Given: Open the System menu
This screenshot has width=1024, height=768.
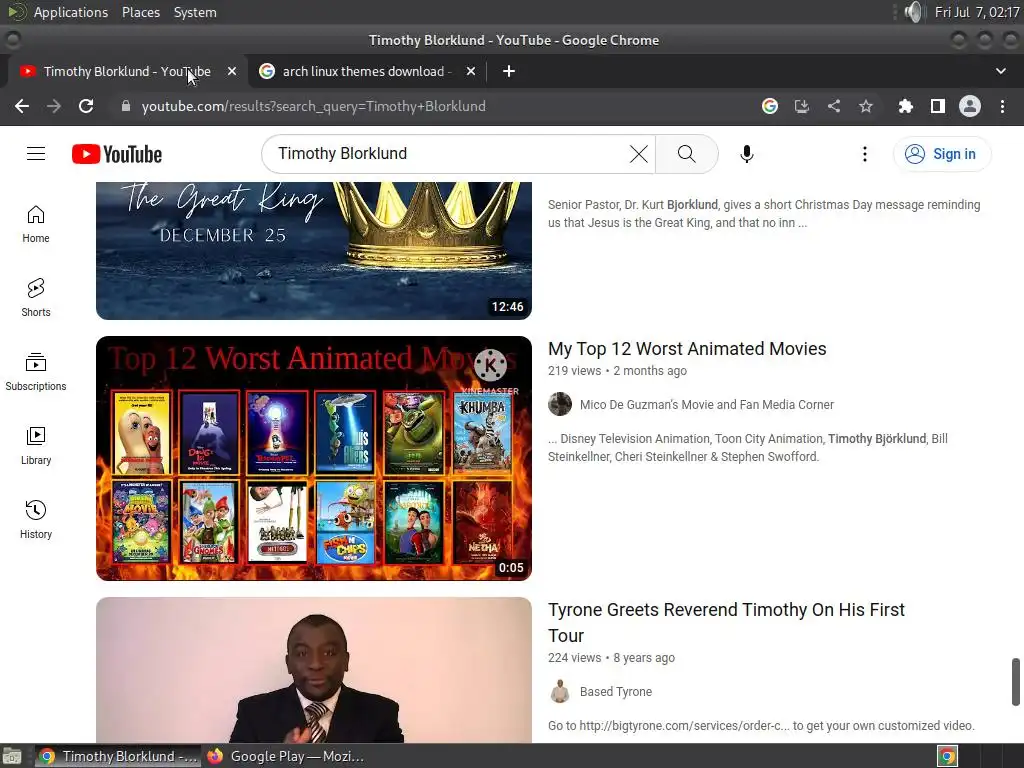Looking at the screenshot, I should 195,12.
